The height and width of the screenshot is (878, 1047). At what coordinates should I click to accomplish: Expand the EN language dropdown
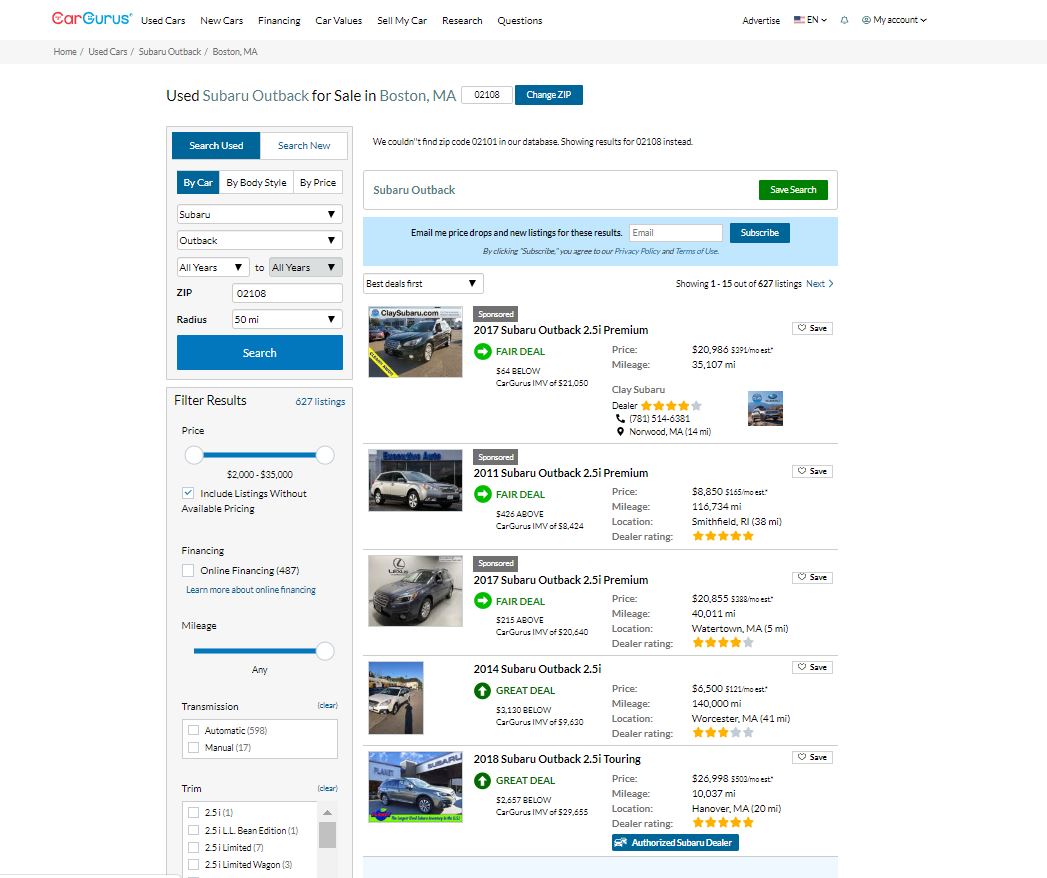click(817, 20)
